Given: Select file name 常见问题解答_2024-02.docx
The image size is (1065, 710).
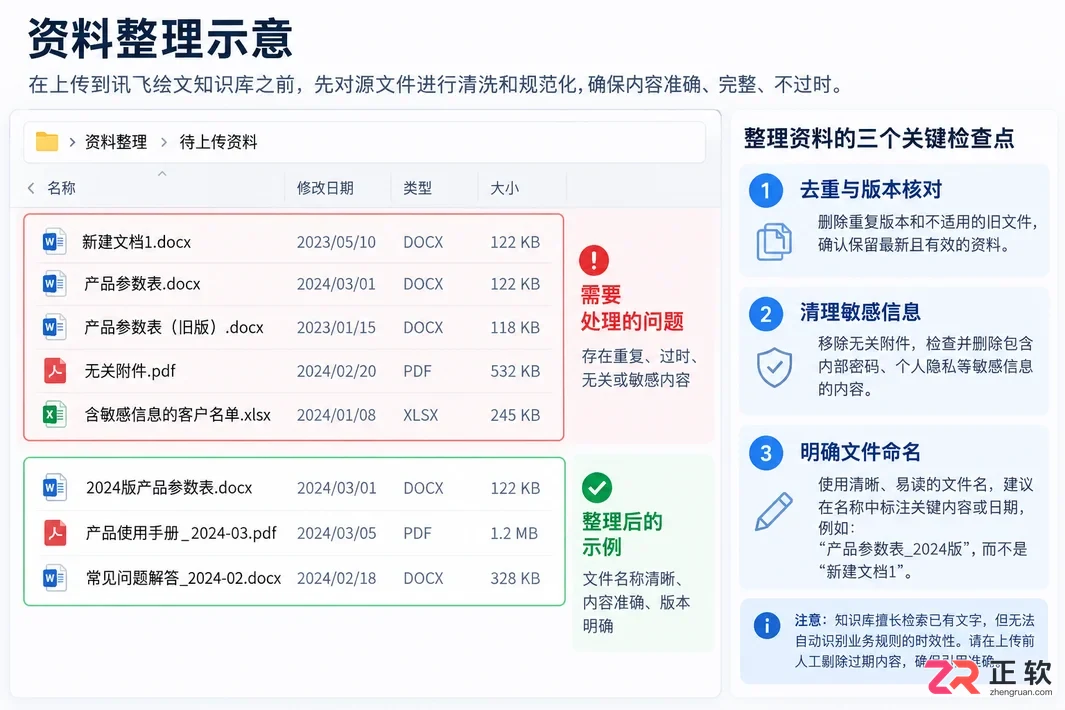Looking at the screenshot, I should click(183, 578).
